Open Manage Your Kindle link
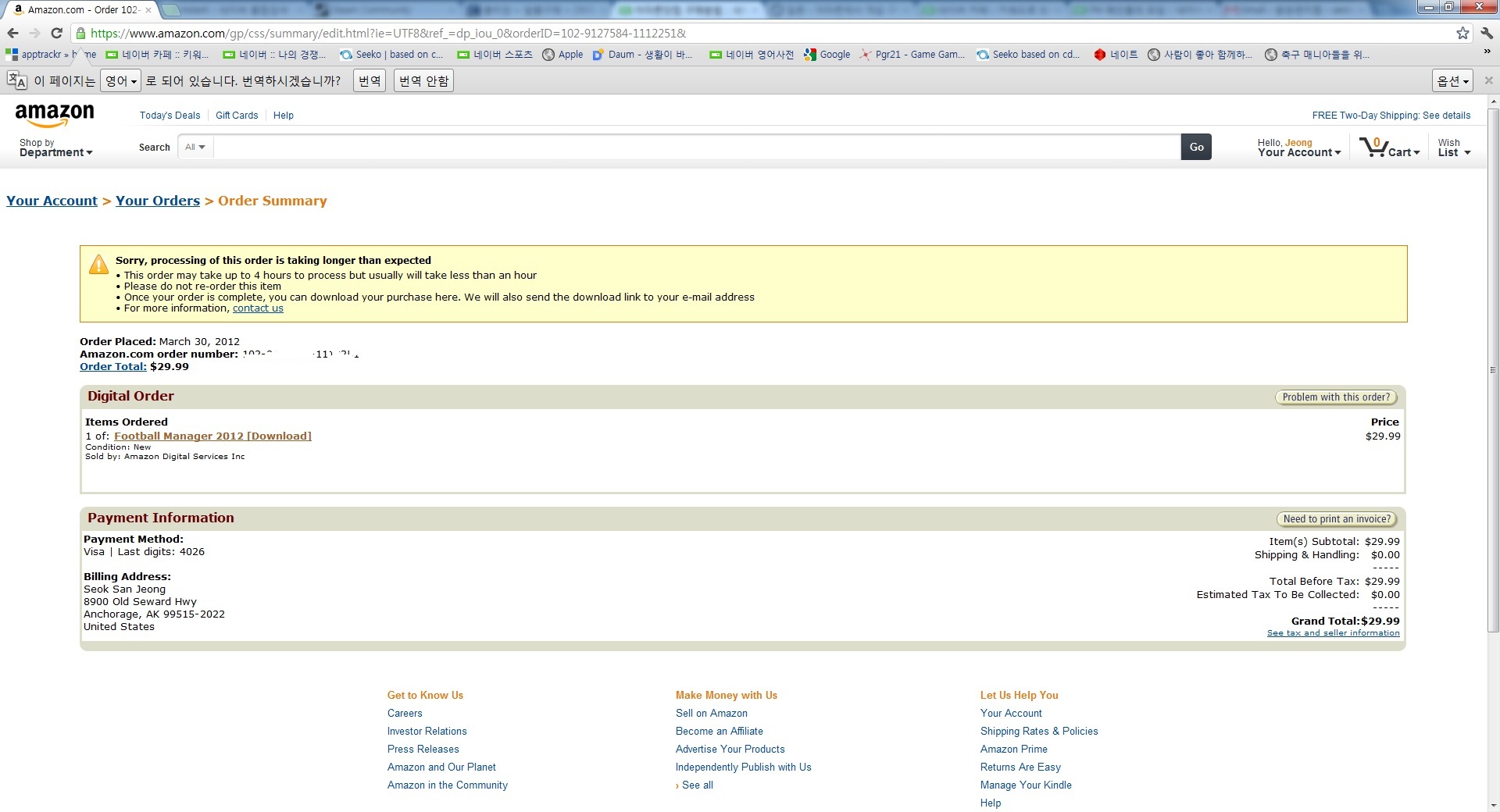Screen dimensions: 1500x812 click(1026, 785)
